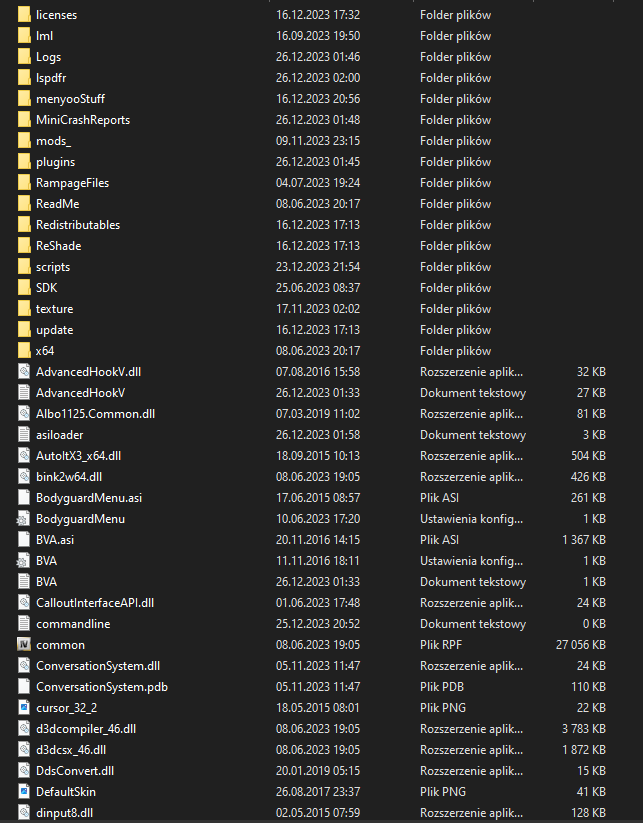Click the Plik PDB type label
643x823 pixels.
coord(442,687)
